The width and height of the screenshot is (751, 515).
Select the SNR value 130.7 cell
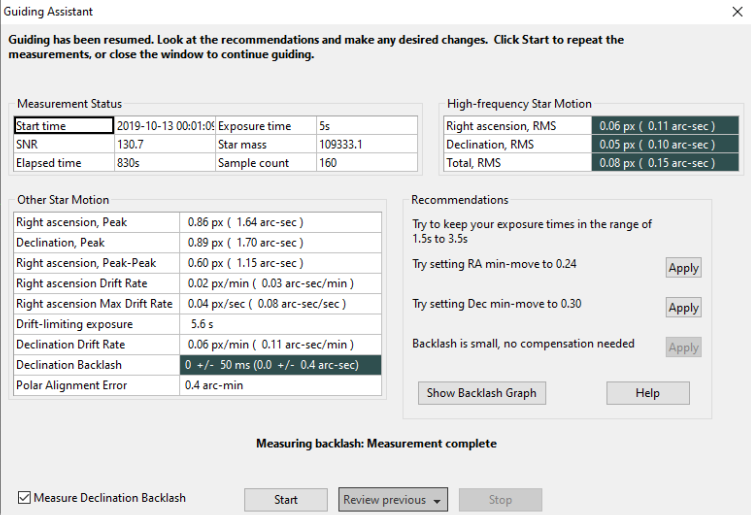pos(164,145)
